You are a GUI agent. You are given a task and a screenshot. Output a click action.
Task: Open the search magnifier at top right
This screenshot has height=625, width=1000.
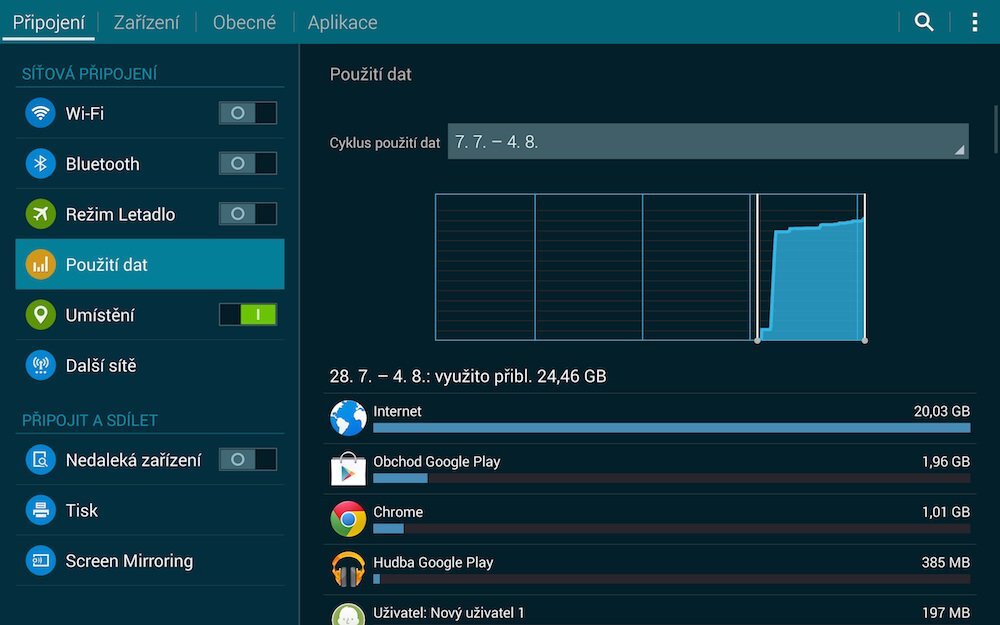coord(922,21)
